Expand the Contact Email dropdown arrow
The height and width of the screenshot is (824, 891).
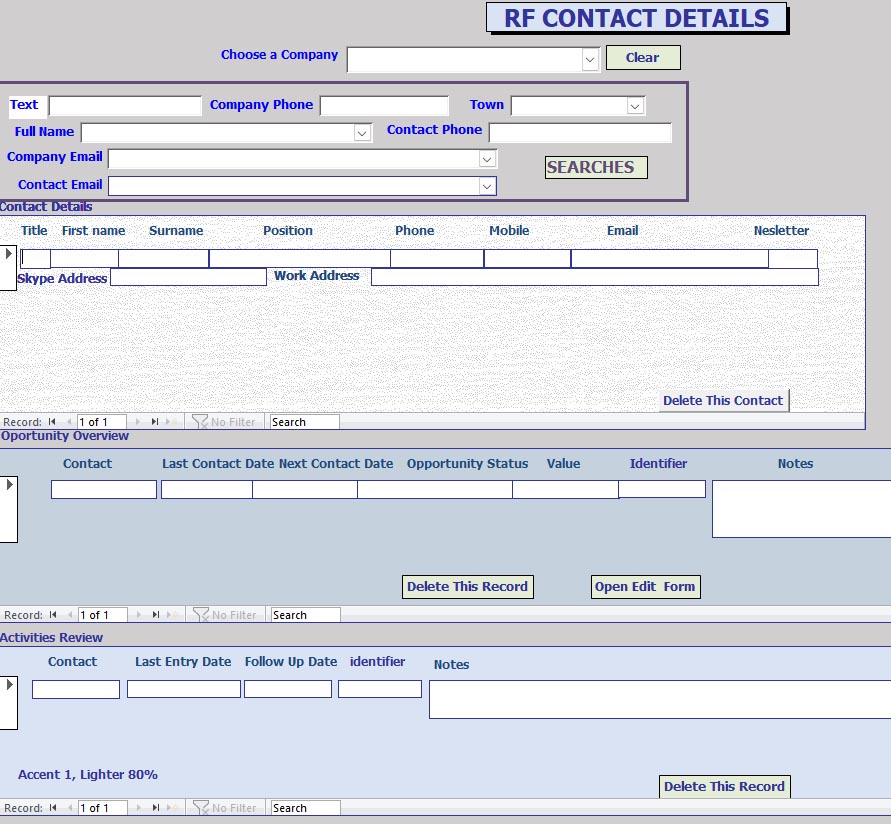487,186
